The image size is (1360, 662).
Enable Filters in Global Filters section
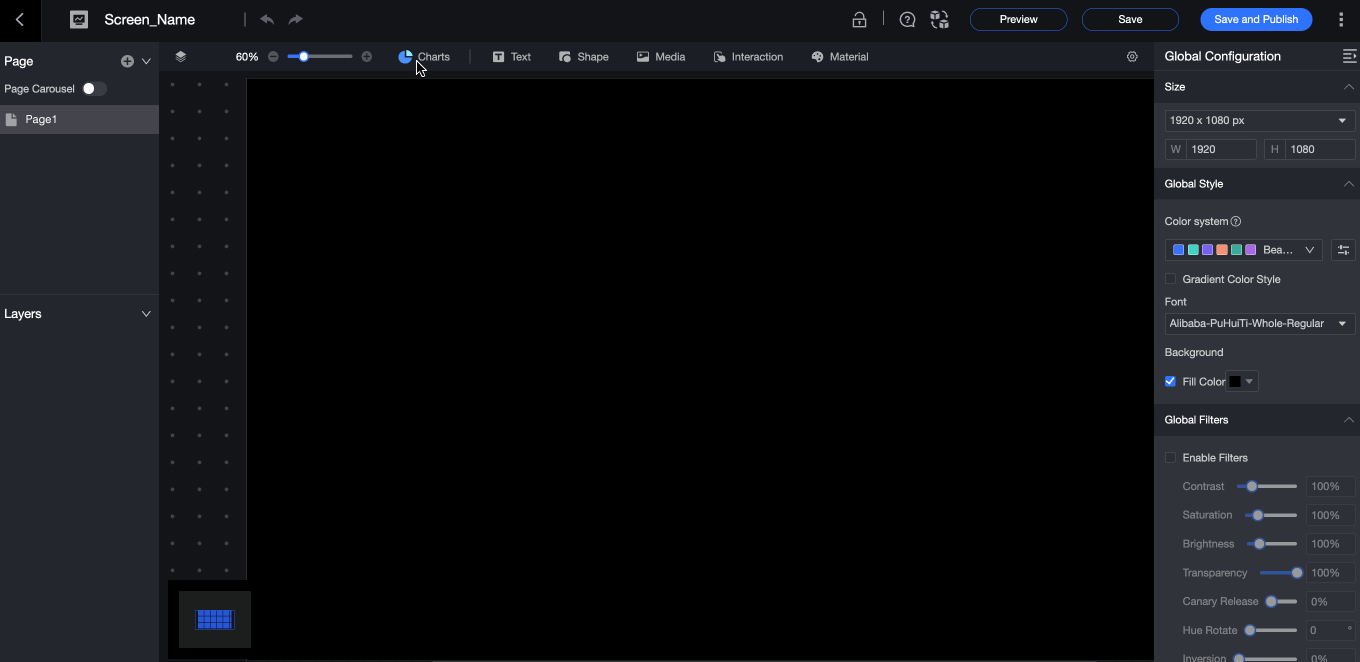tap(1170, 457)
